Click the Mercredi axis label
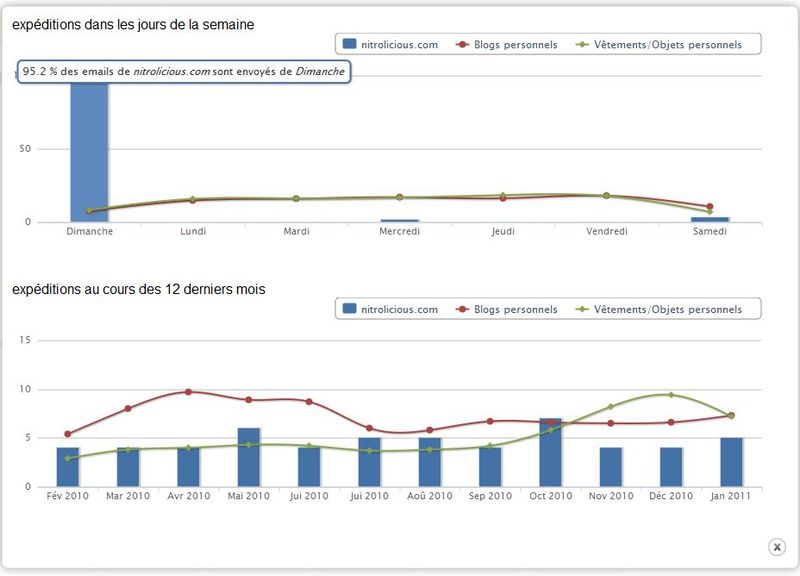Image resolution: width=800 pixels, height=576 pixels. tap(399, 231)
